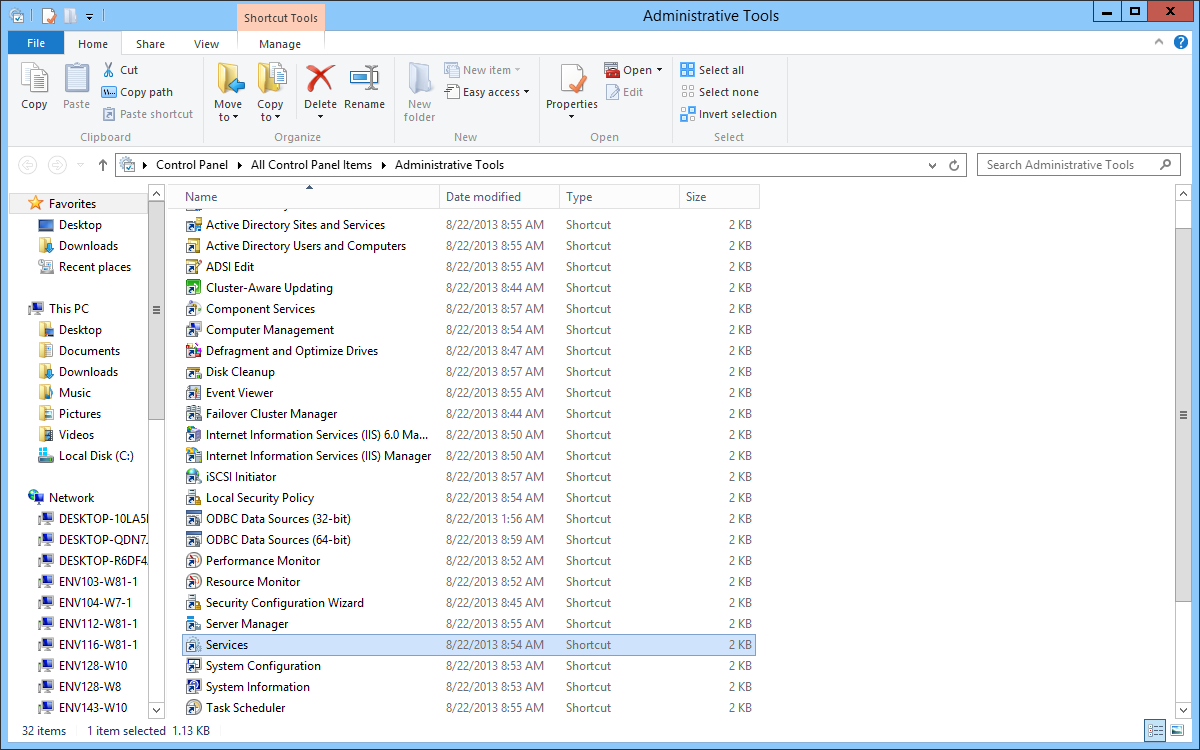Switch to large icons view in status bar

(1176, 731)
